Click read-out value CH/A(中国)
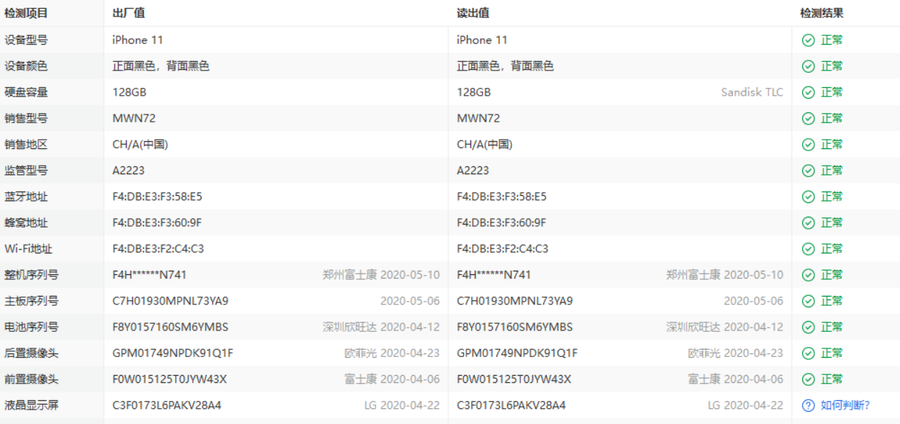The height and width of the screenshot is (424, 900). click(484, 145)
